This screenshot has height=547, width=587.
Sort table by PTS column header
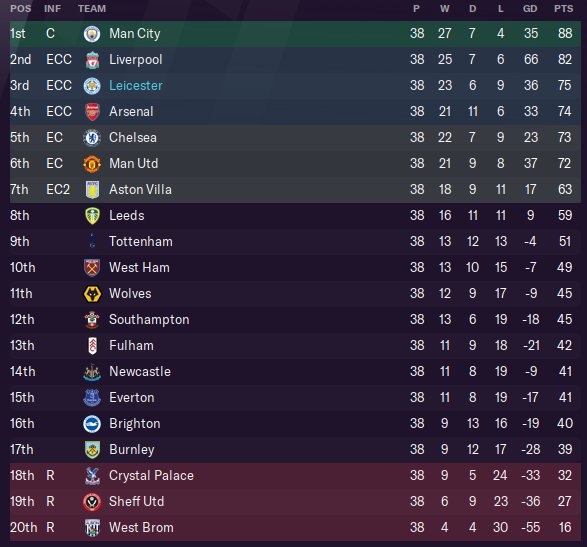[563, 9]
